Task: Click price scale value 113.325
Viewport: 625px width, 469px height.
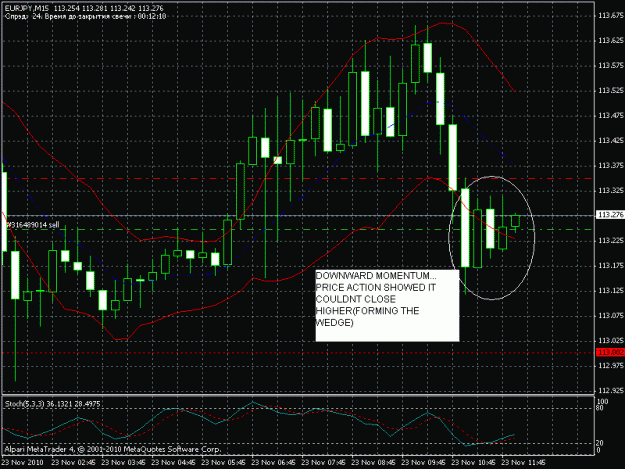Action: (x=610, y=191)
